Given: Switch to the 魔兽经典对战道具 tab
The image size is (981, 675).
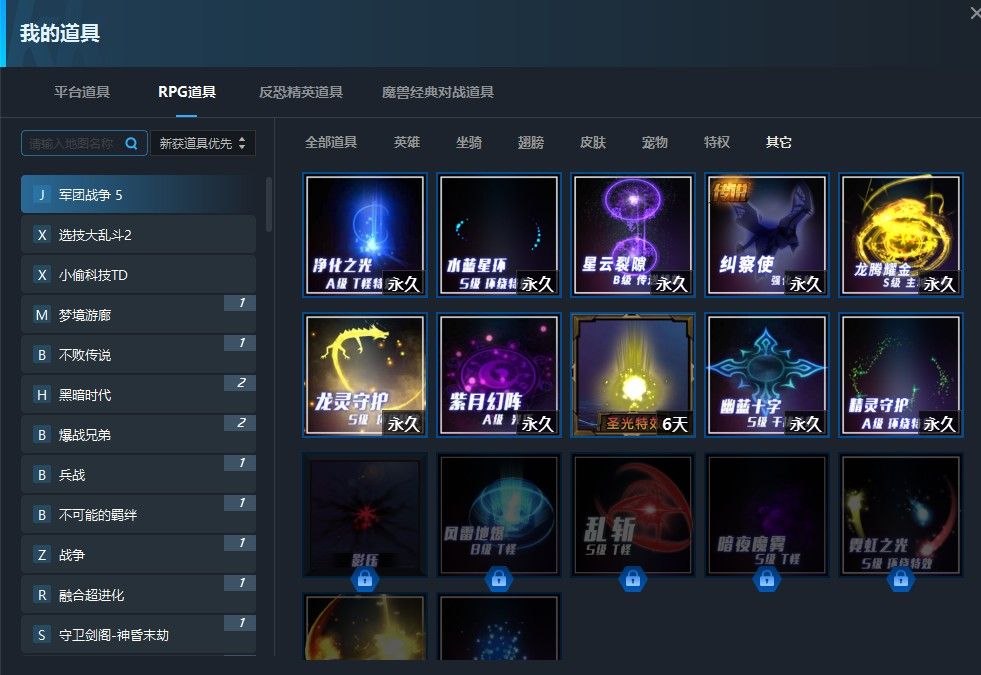Looking at the screenshot, I should point(438,92).
